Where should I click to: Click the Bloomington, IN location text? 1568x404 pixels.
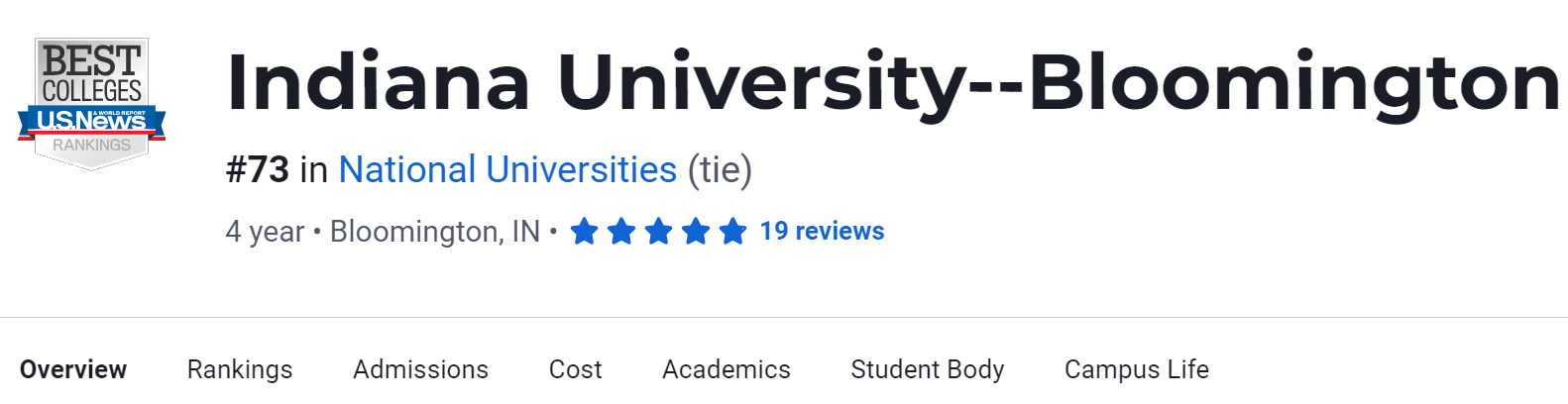pyautogui.click(x=434, y=232)
